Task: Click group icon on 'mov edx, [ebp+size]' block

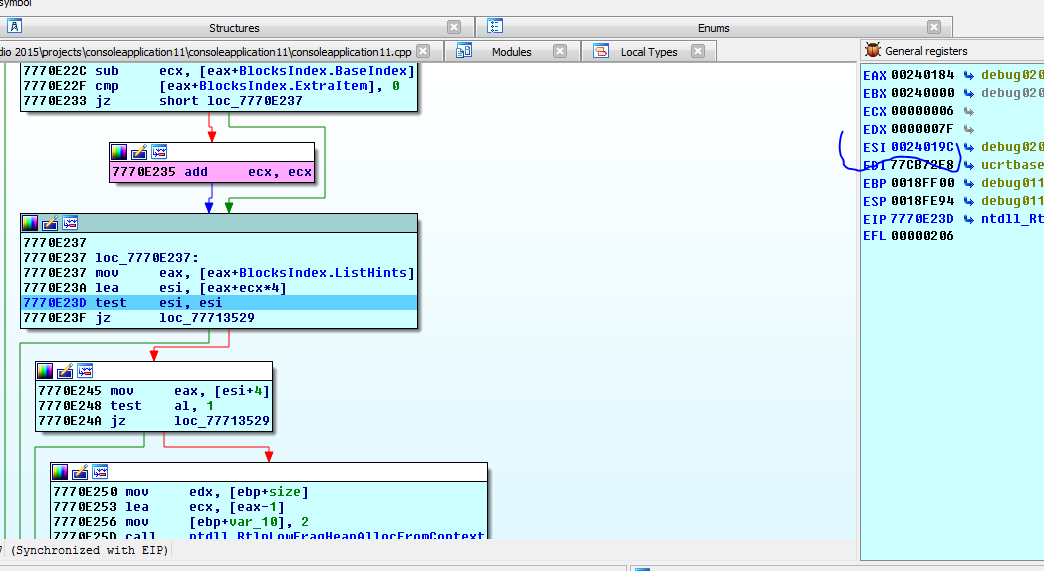Action: 101,472
